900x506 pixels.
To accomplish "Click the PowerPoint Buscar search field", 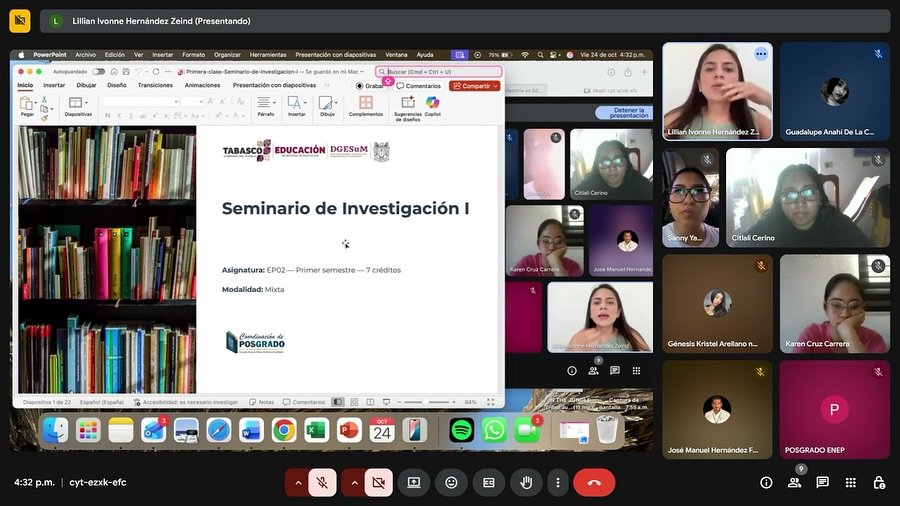I will pos(440,72).
